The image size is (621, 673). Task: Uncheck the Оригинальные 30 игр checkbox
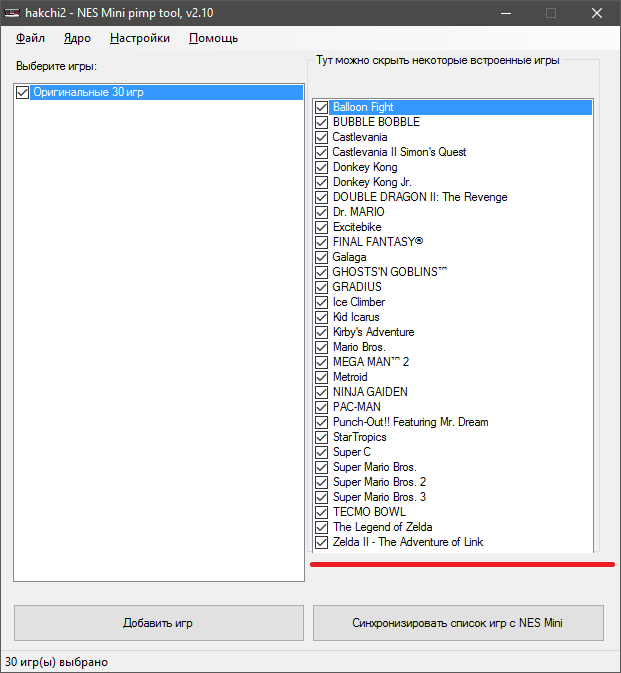[x=22, y=92]
